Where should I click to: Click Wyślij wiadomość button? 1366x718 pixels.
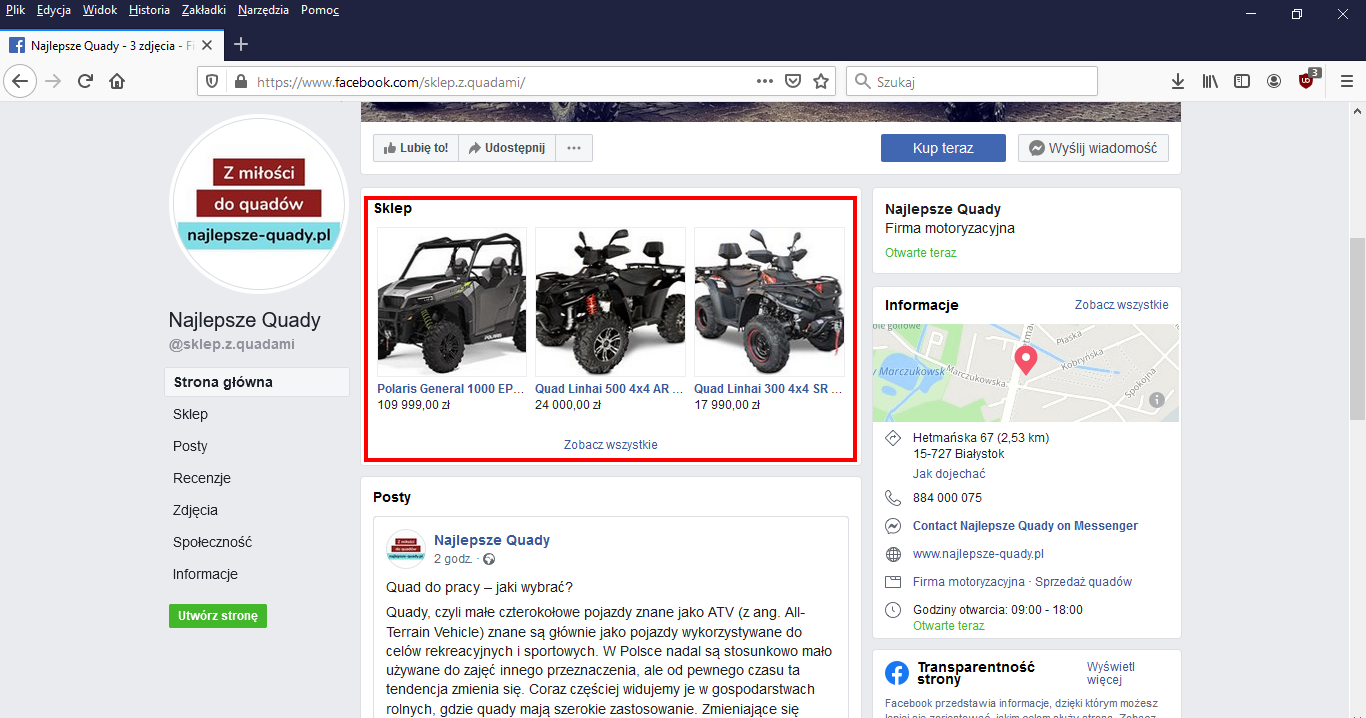[1093, 148]
